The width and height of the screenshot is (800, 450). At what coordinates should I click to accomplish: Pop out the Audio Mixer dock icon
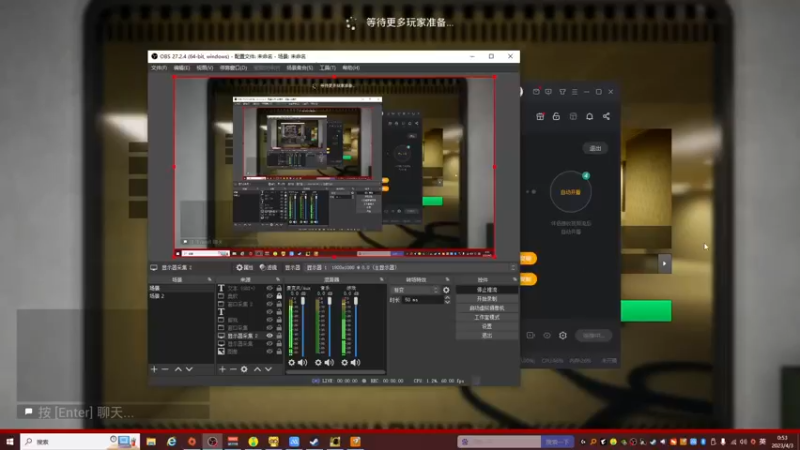pyautogui.click(x=382, y=280)
